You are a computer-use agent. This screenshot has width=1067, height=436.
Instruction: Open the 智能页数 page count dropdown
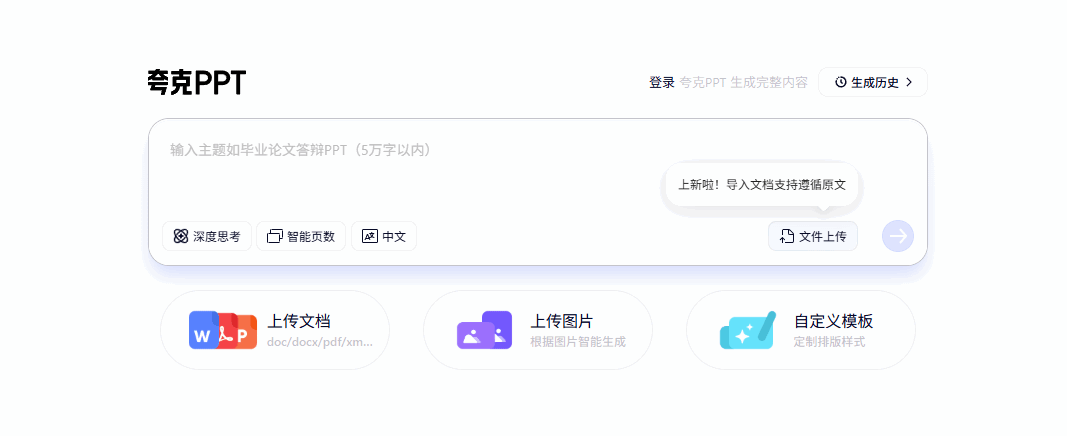(301, 236)
